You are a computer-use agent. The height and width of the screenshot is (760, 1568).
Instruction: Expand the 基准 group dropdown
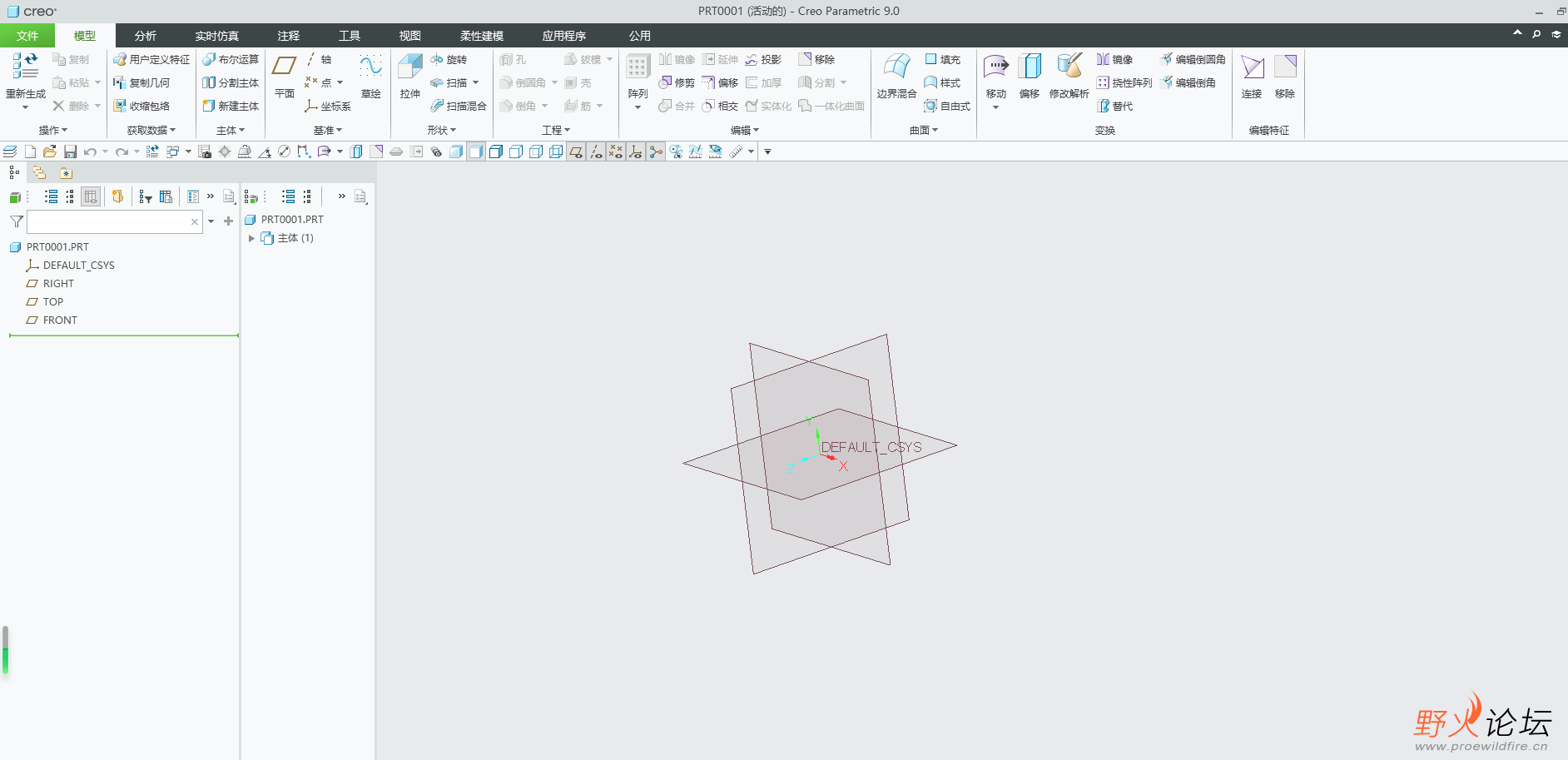point(328,131)
